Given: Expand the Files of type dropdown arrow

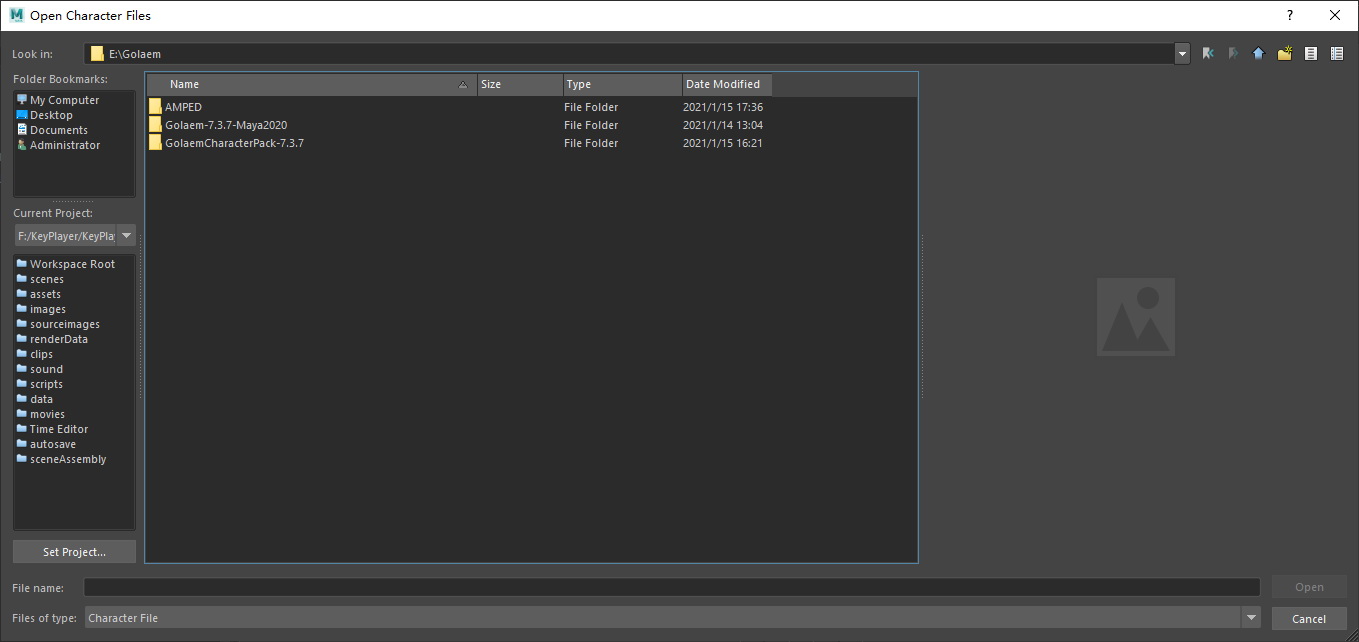Looking at the screenshot, I should (1251, 618).
